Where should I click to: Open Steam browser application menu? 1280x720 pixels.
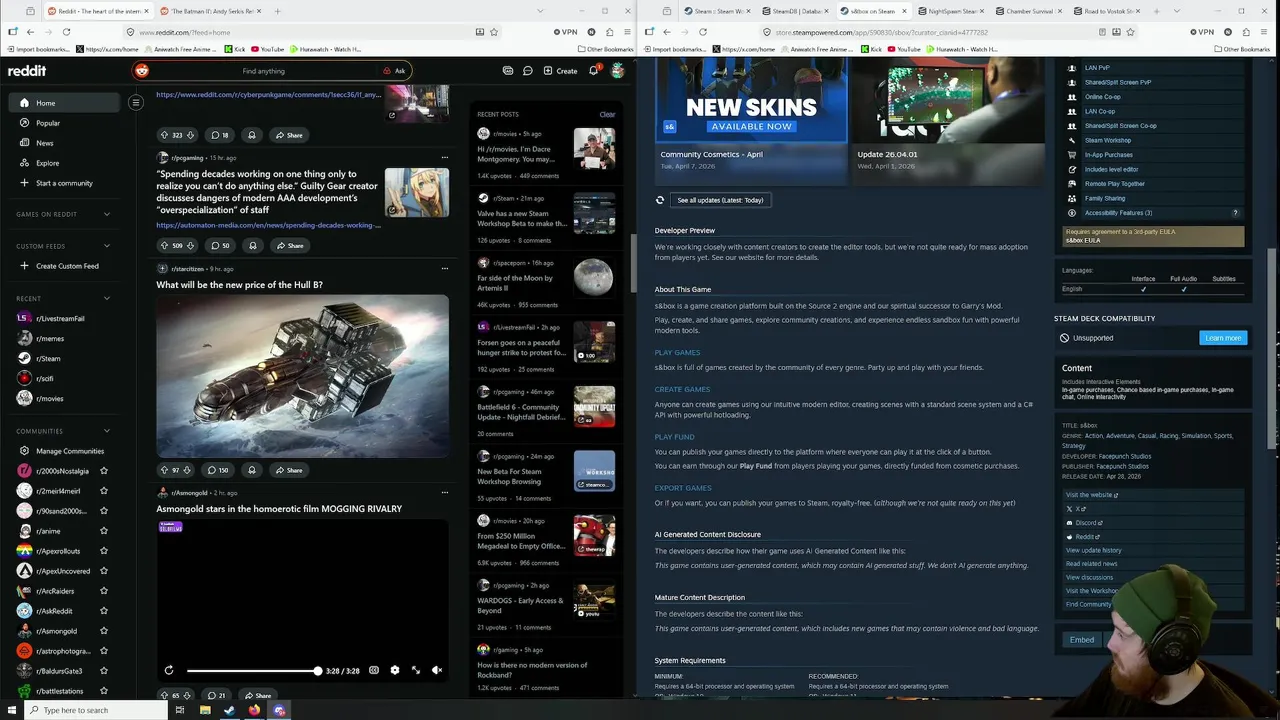1265,32
